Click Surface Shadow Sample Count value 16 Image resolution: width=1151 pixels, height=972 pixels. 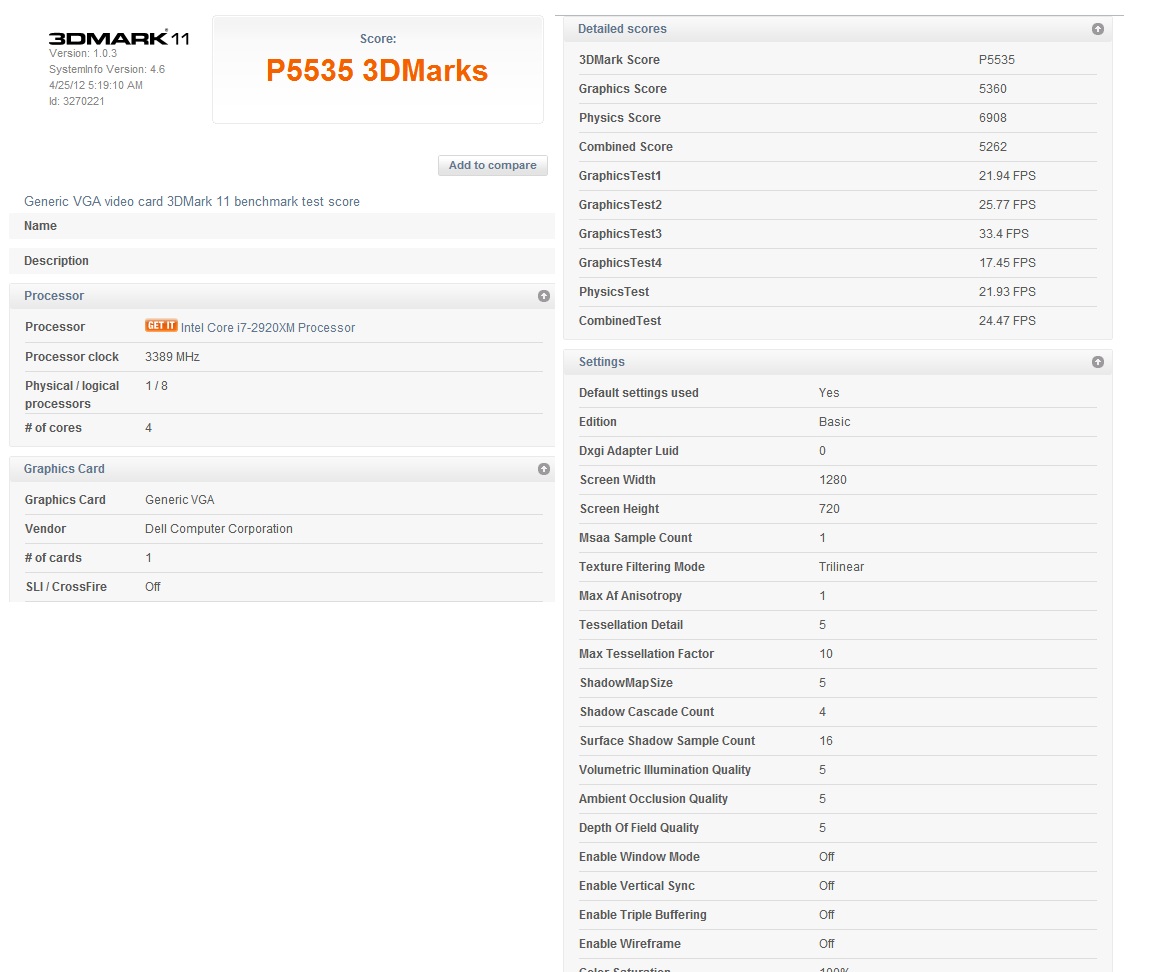pyautogui.click(x=826, y=741)
